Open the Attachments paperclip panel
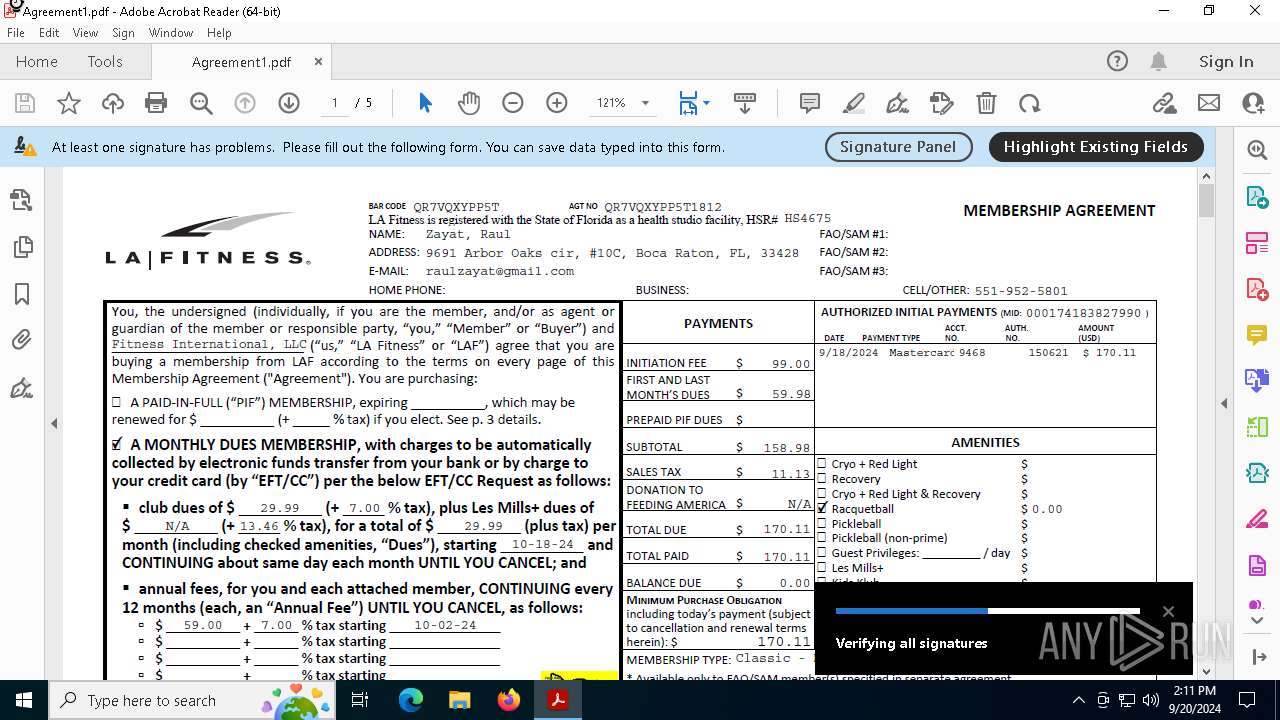This screenshot has width=1280, height=720. coord(22,341)
